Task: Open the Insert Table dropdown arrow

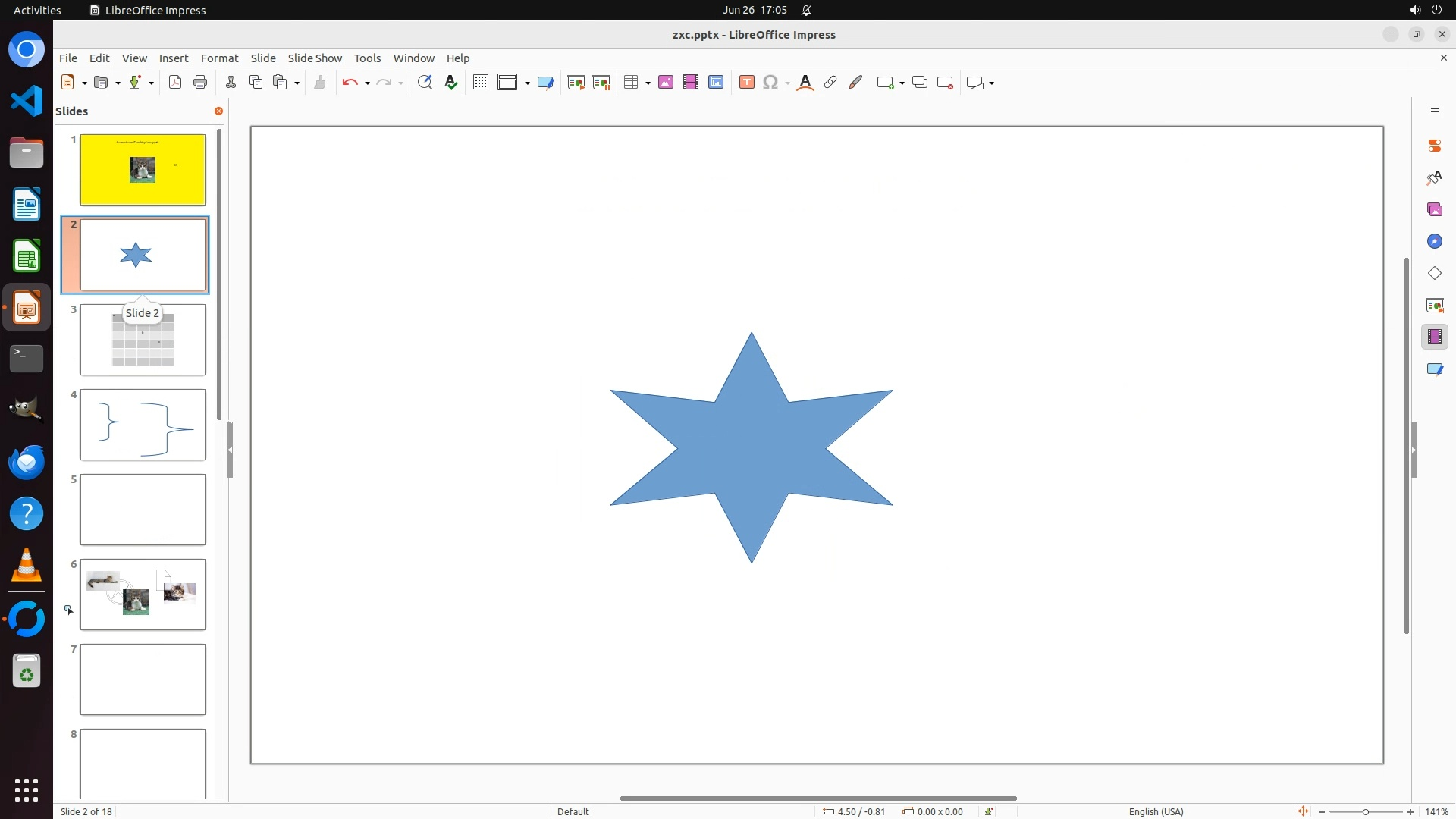Action: coord(648,83)
